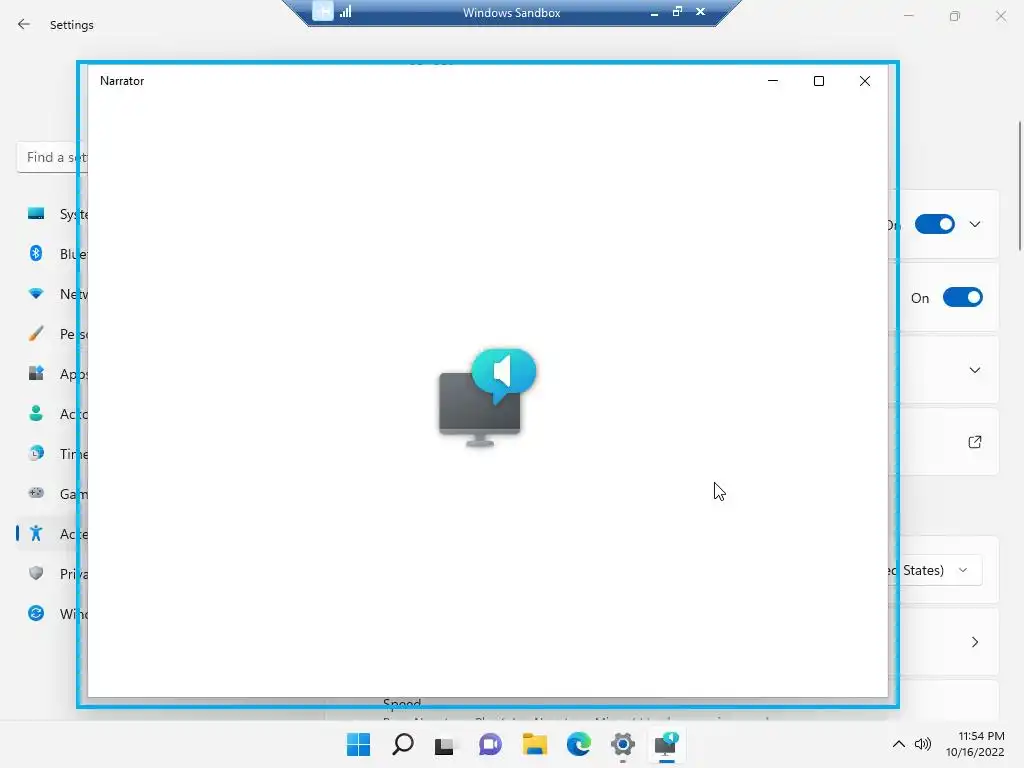Open taskbar Search magnifier
The image size is (1024, 768).
[402, 744]
